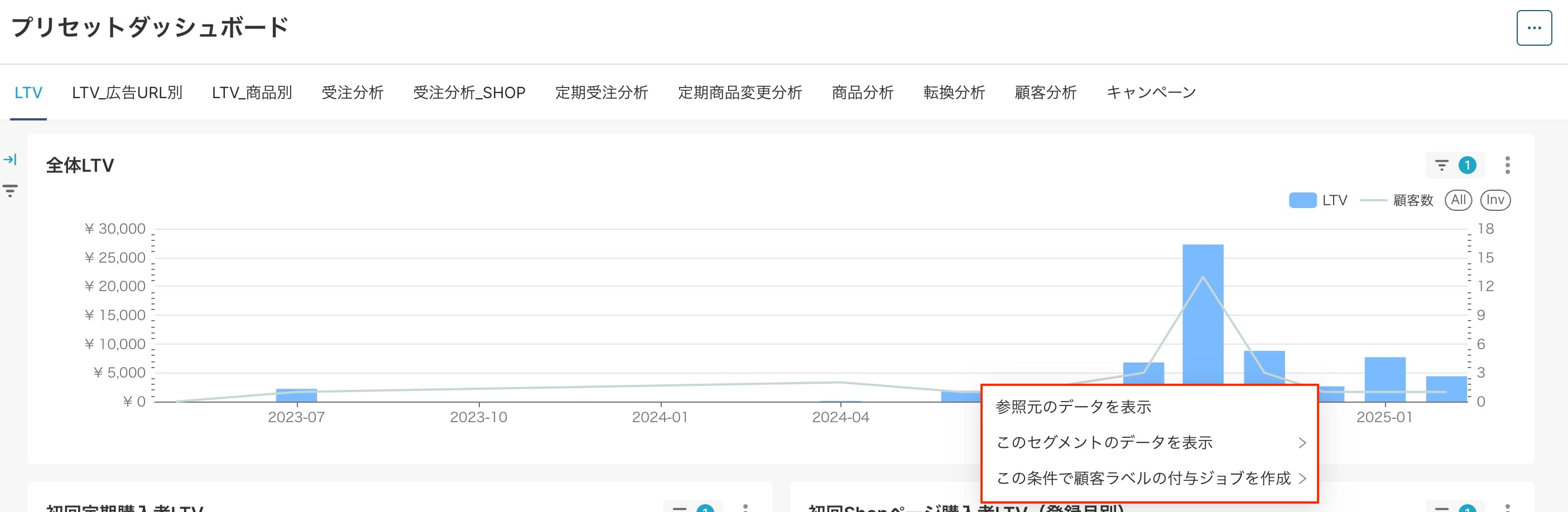The image size is (1568, 512).
Task: Open the 商品分析 tab
Action: pos(863,93)
